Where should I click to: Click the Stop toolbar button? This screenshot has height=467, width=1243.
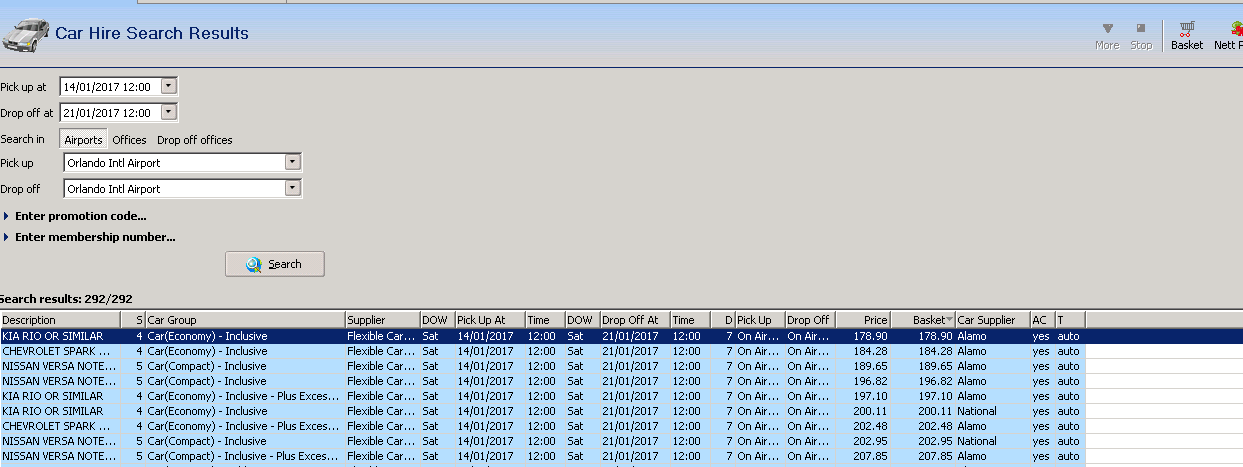pyautogui.click(x=1141, y=35)
